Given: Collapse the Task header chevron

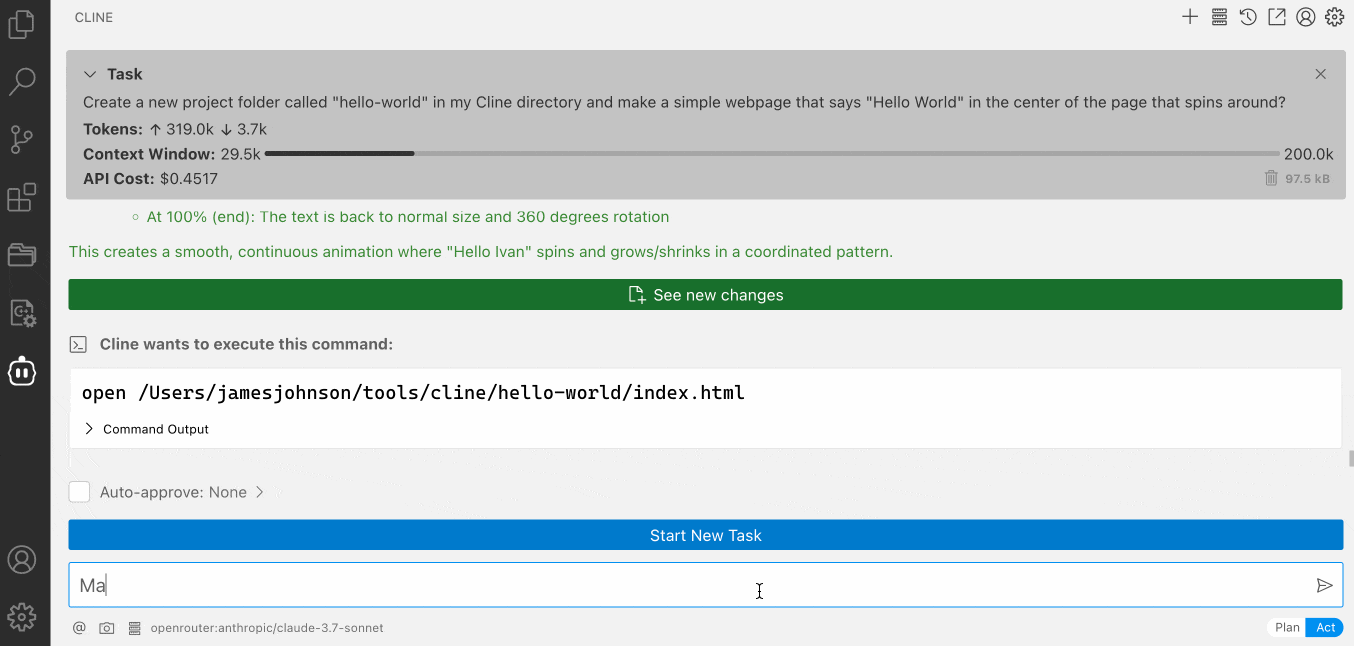Looking at the screenshot, I should [x=90, y=74].
